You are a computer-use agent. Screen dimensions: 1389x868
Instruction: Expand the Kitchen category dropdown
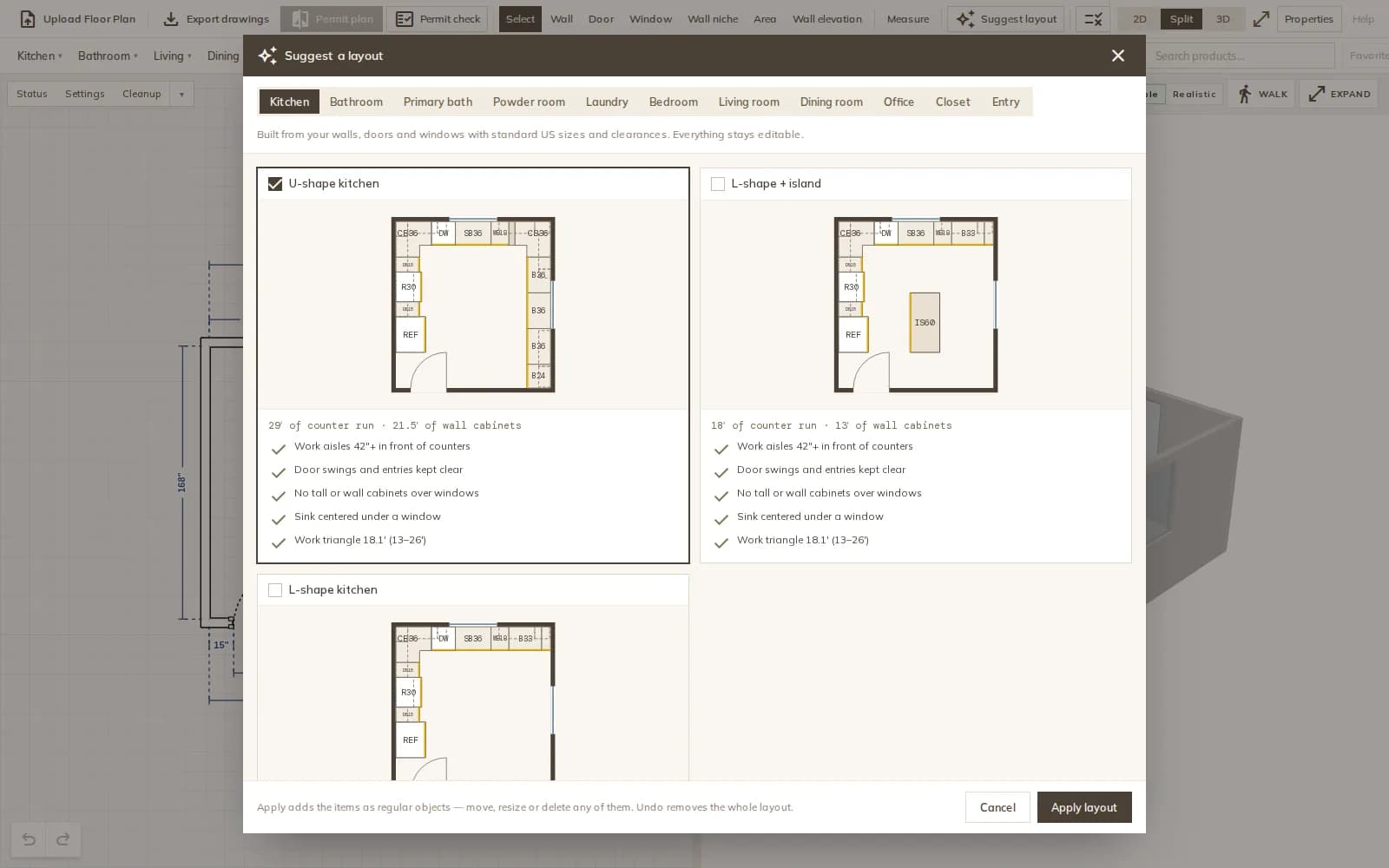(40, 56)
